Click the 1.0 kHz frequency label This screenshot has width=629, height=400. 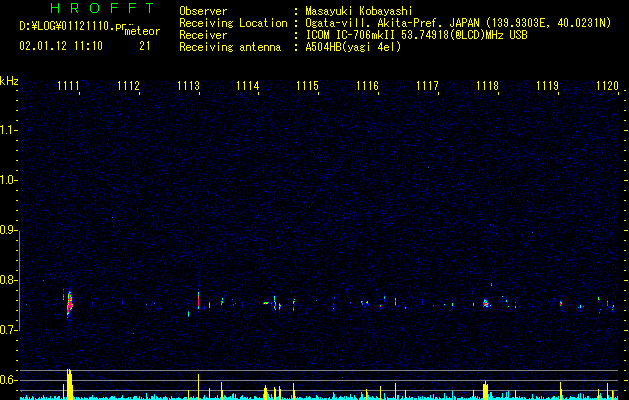click(9, 181)
